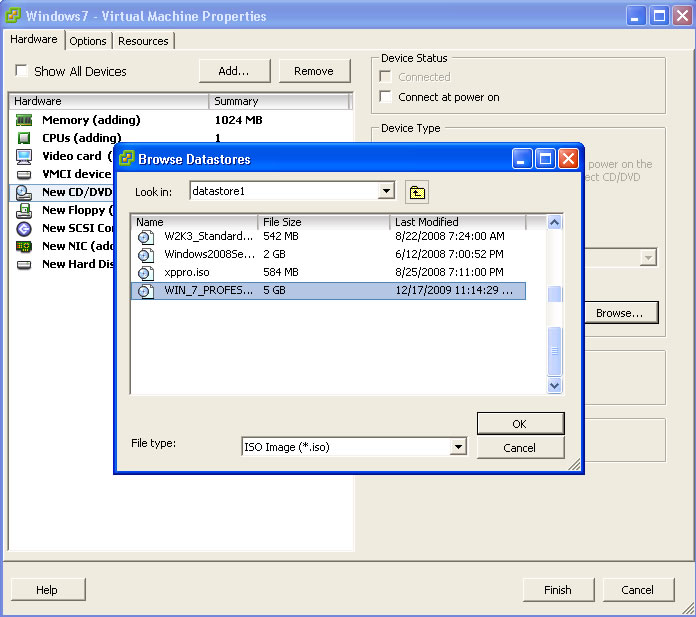
Task: Click the file list scroll down arrow
Action: pyautogui.click(x=555, y=385)
